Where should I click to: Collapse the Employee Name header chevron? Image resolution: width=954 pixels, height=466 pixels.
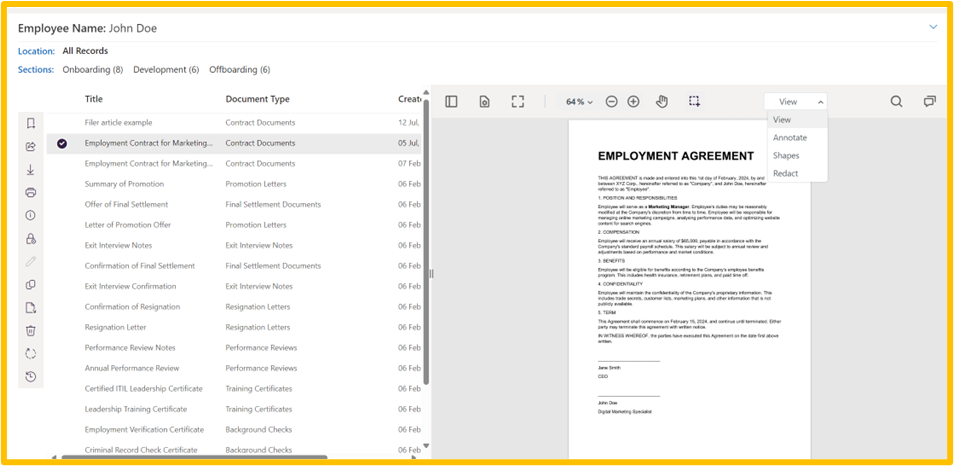(x=933, y=27)
